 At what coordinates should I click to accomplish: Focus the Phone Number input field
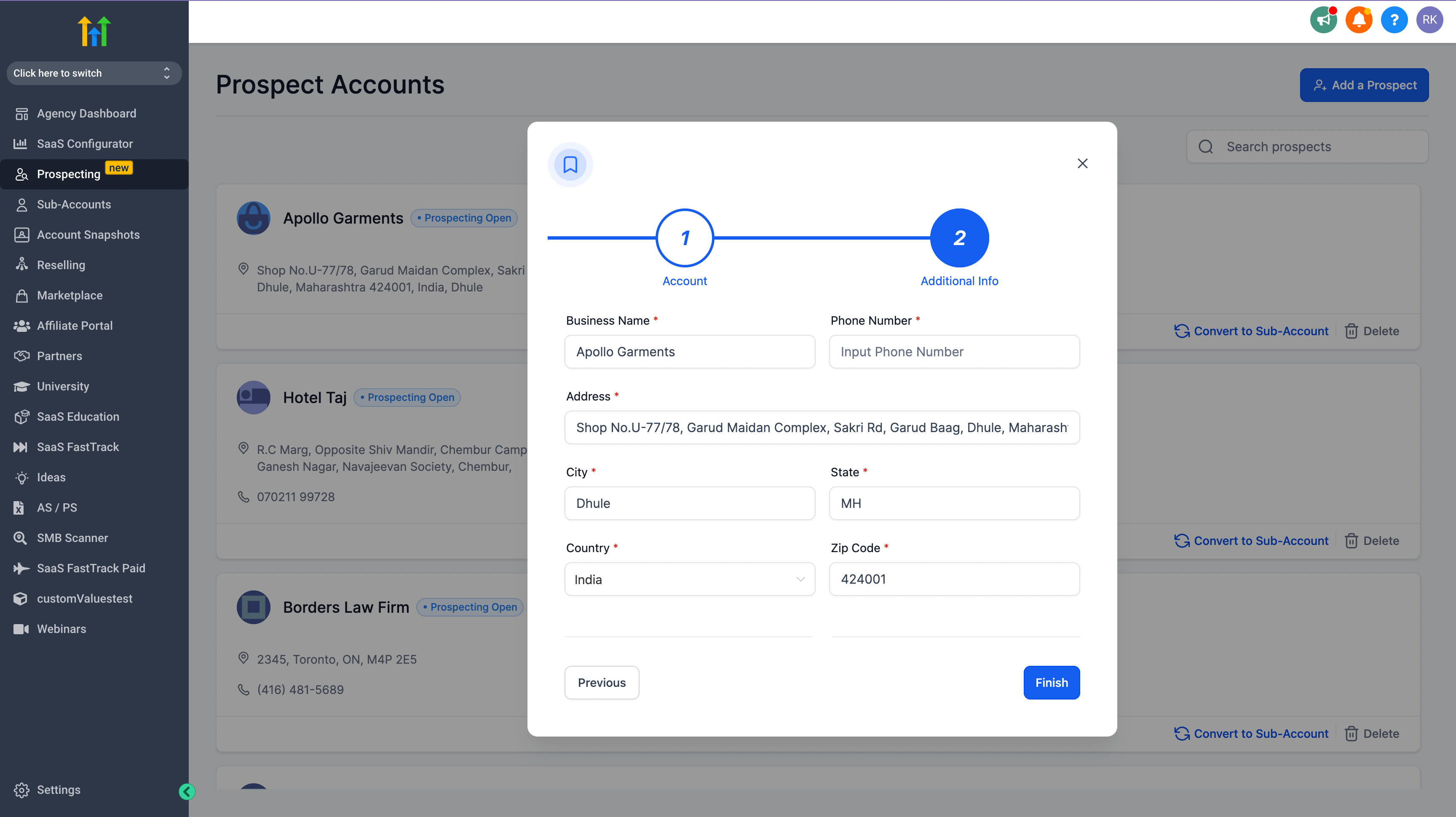click(x=954, y=351)
